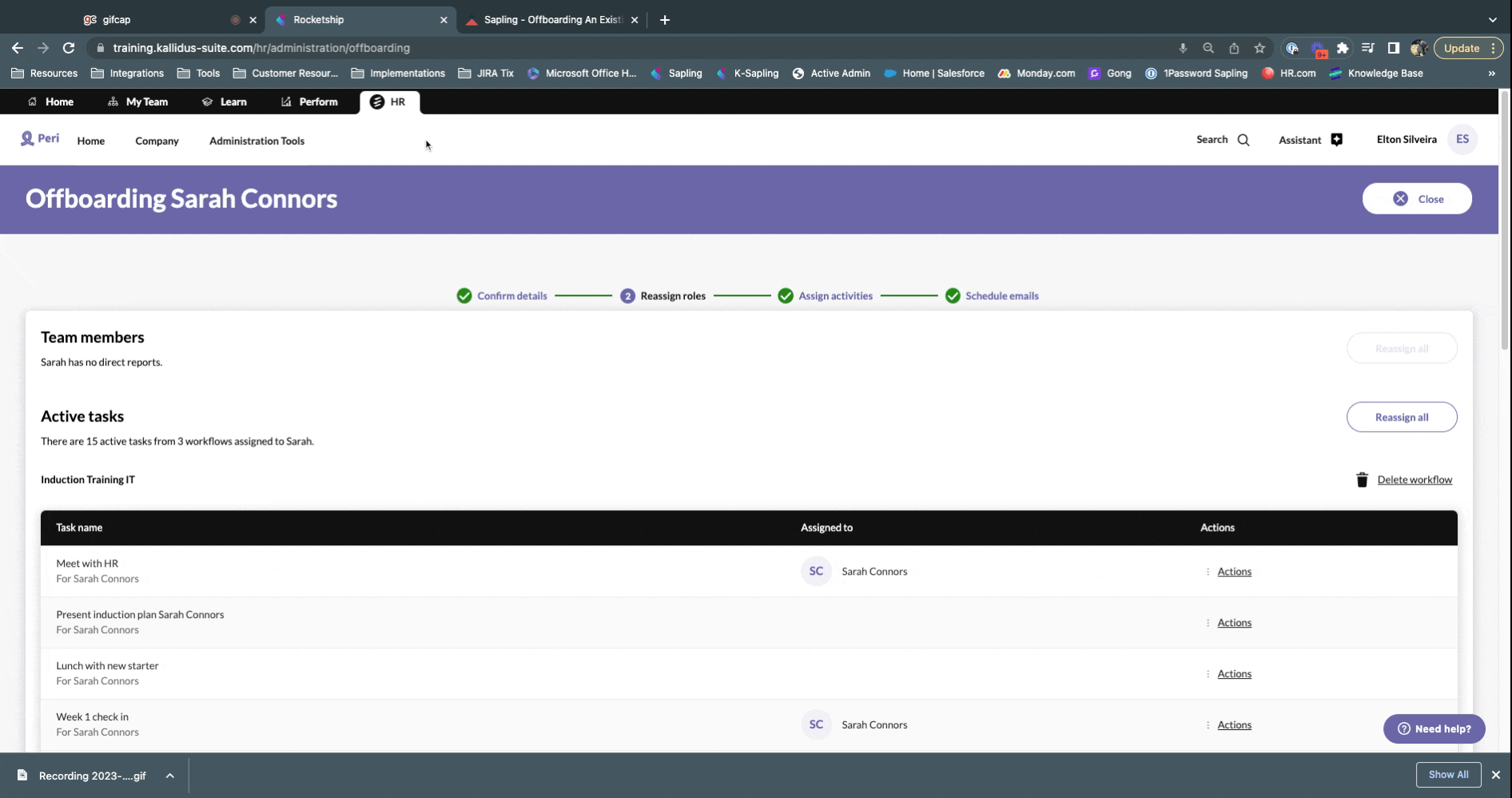Click Reassign all for active tasks
This screenshot has width=1512, height=798.
click(1401, 417)
